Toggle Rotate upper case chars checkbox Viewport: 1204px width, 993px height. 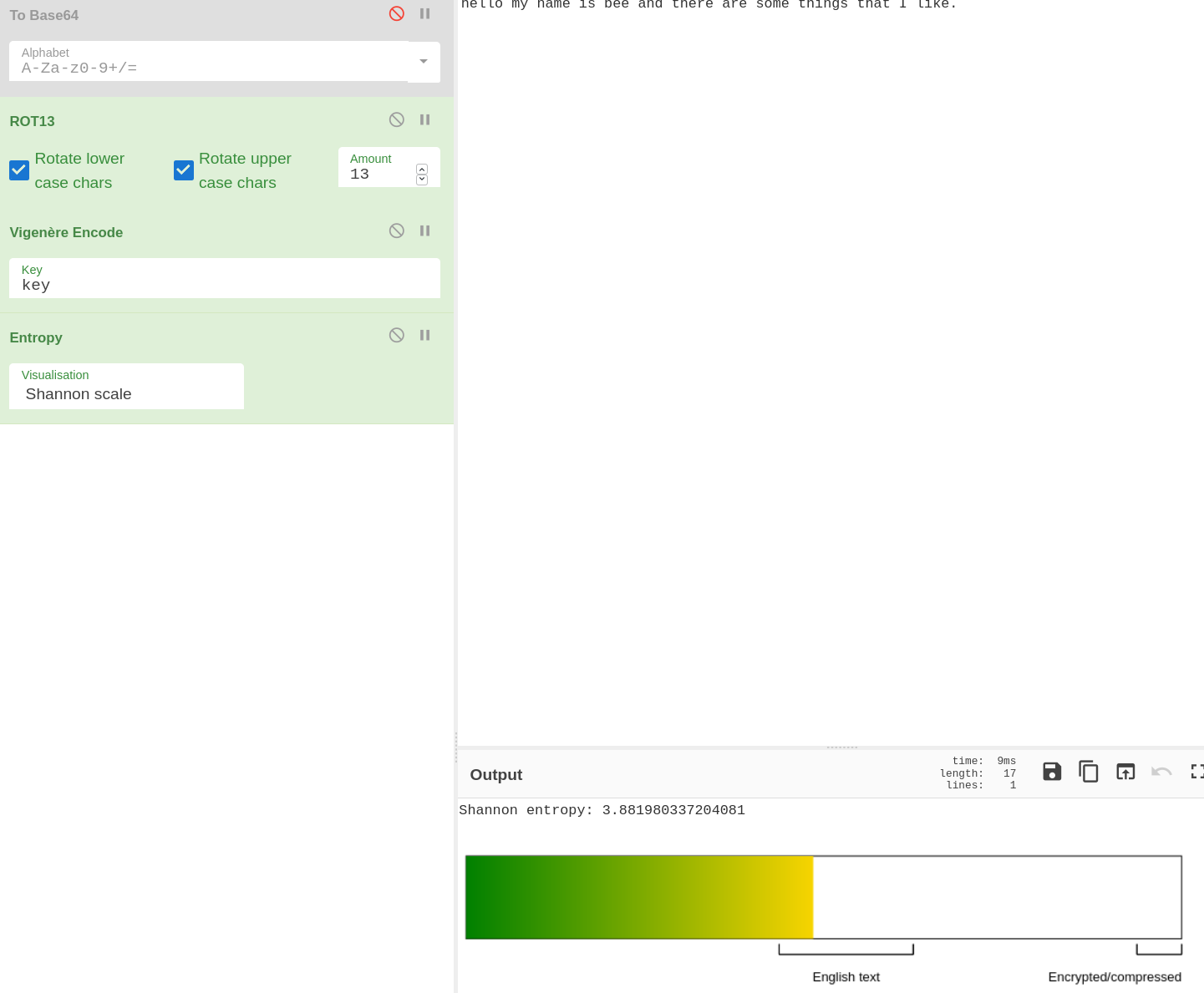point(184,170)
